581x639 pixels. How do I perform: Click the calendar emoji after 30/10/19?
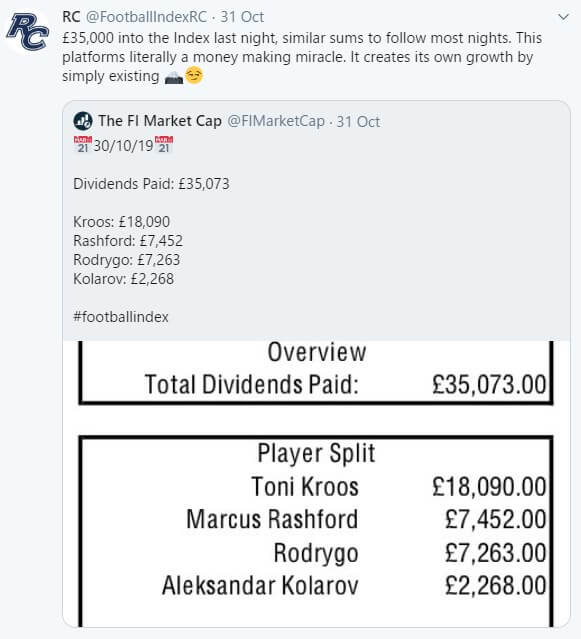164,145
